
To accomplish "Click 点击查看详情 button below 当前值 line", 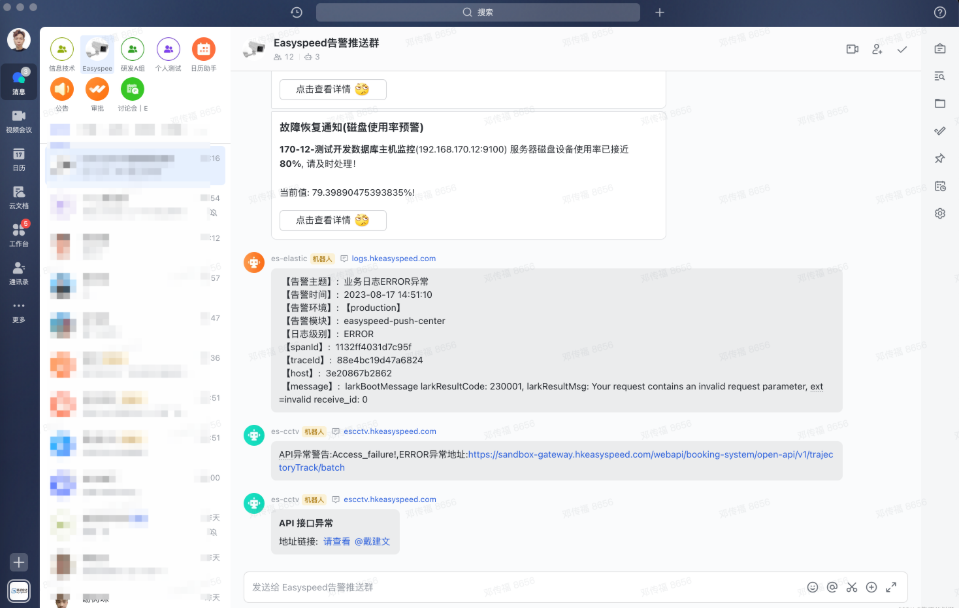I will (x=333, y=220).
